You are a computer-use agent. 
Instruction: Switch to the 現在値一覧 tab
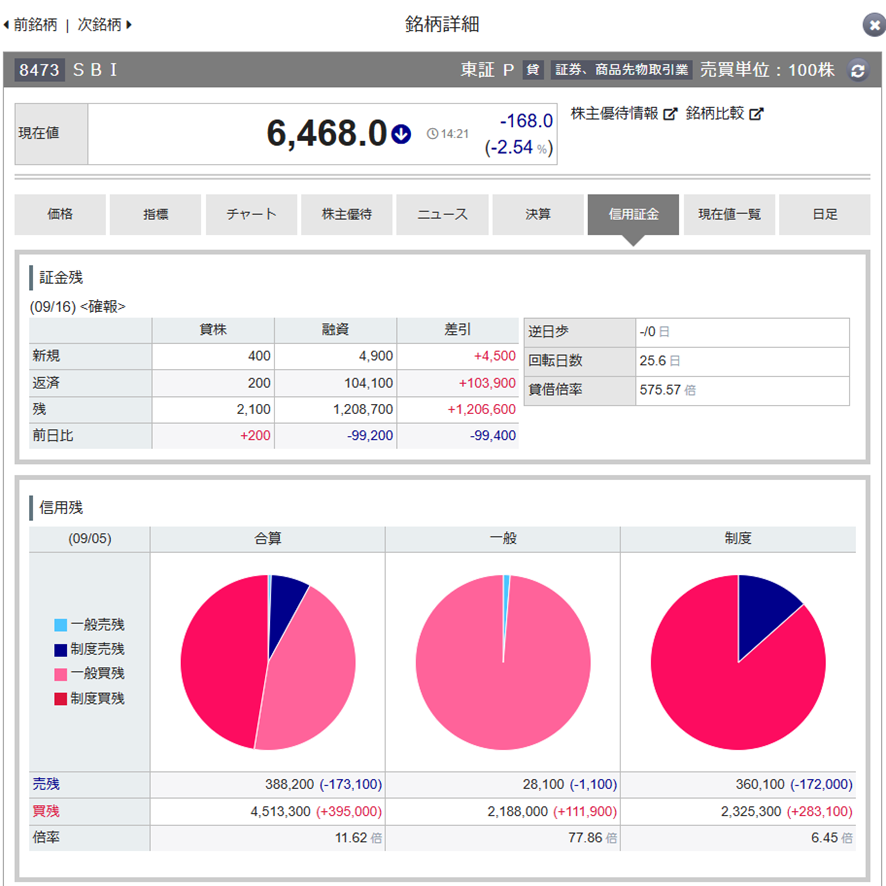(729, 214)
